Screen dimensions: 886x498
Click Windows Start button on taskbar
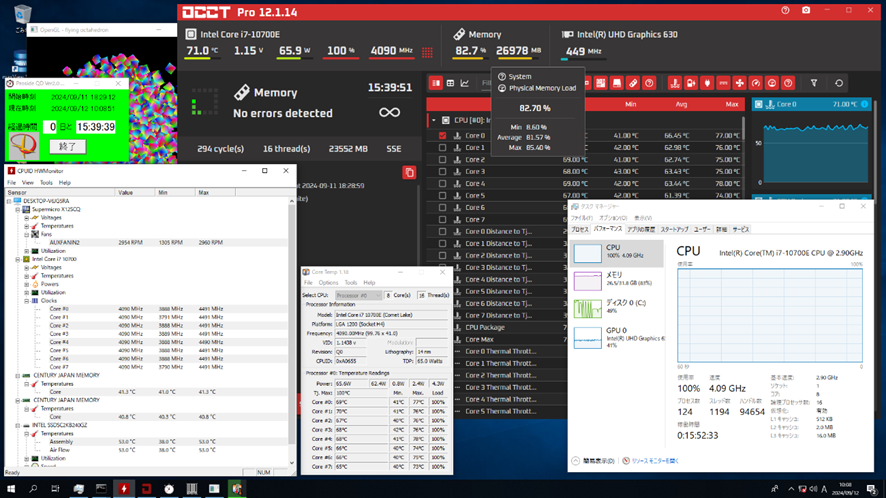tap(11, 488)
